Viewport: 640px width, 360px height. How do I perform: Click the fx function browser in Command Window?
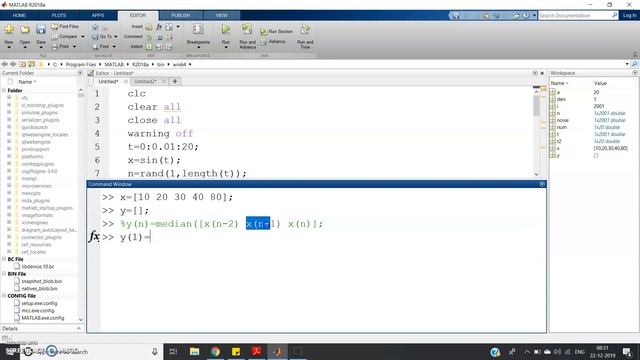pyautogui.click(x=94, y=236)
